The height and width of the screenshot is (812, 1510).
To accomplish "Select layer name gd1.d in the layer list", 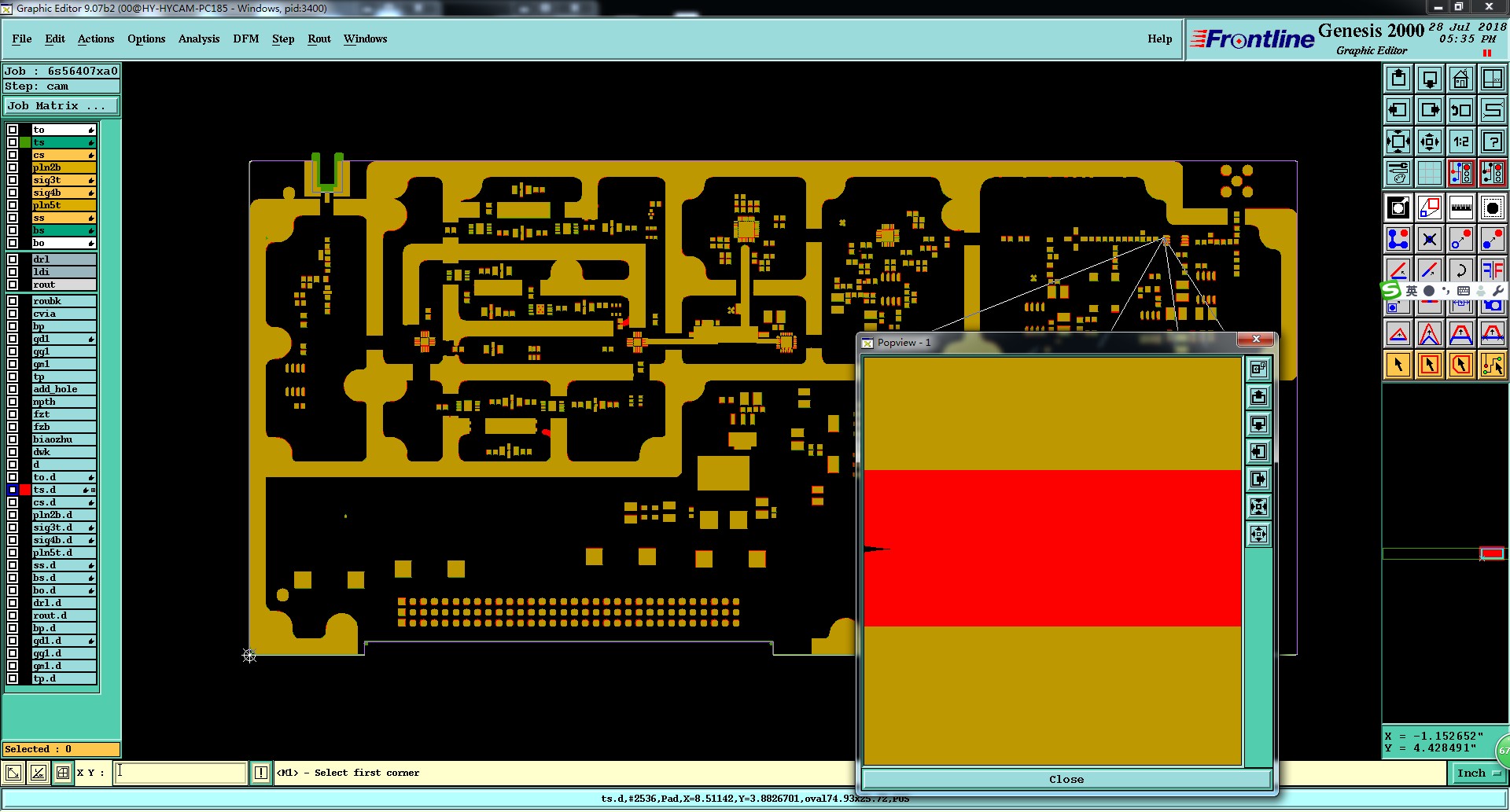I will [x=64, y=641].
